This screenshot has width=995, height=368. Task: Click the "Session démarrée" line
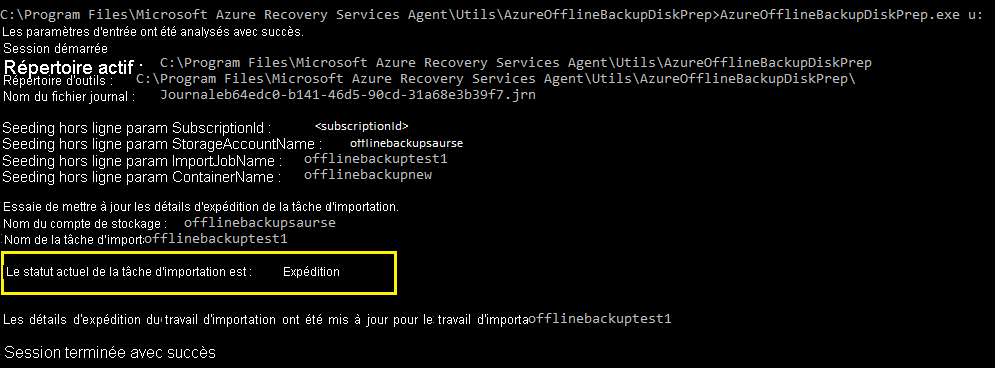(x=55, y=48)
